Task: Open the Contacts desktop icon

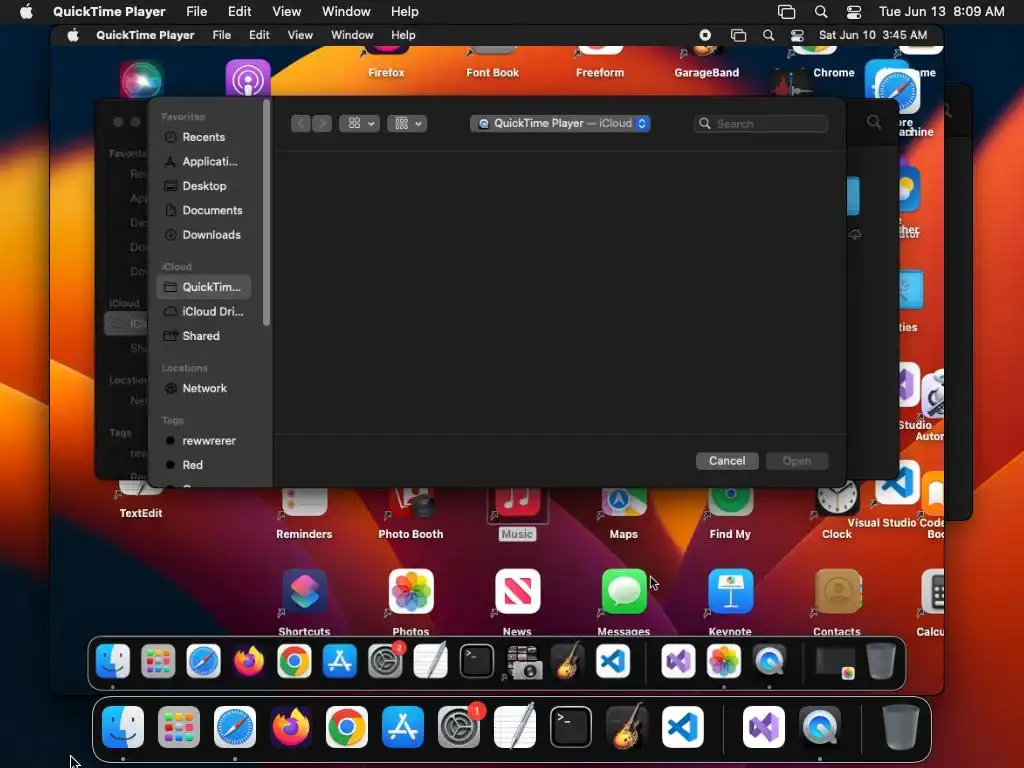Action: [x=837, y=592]
